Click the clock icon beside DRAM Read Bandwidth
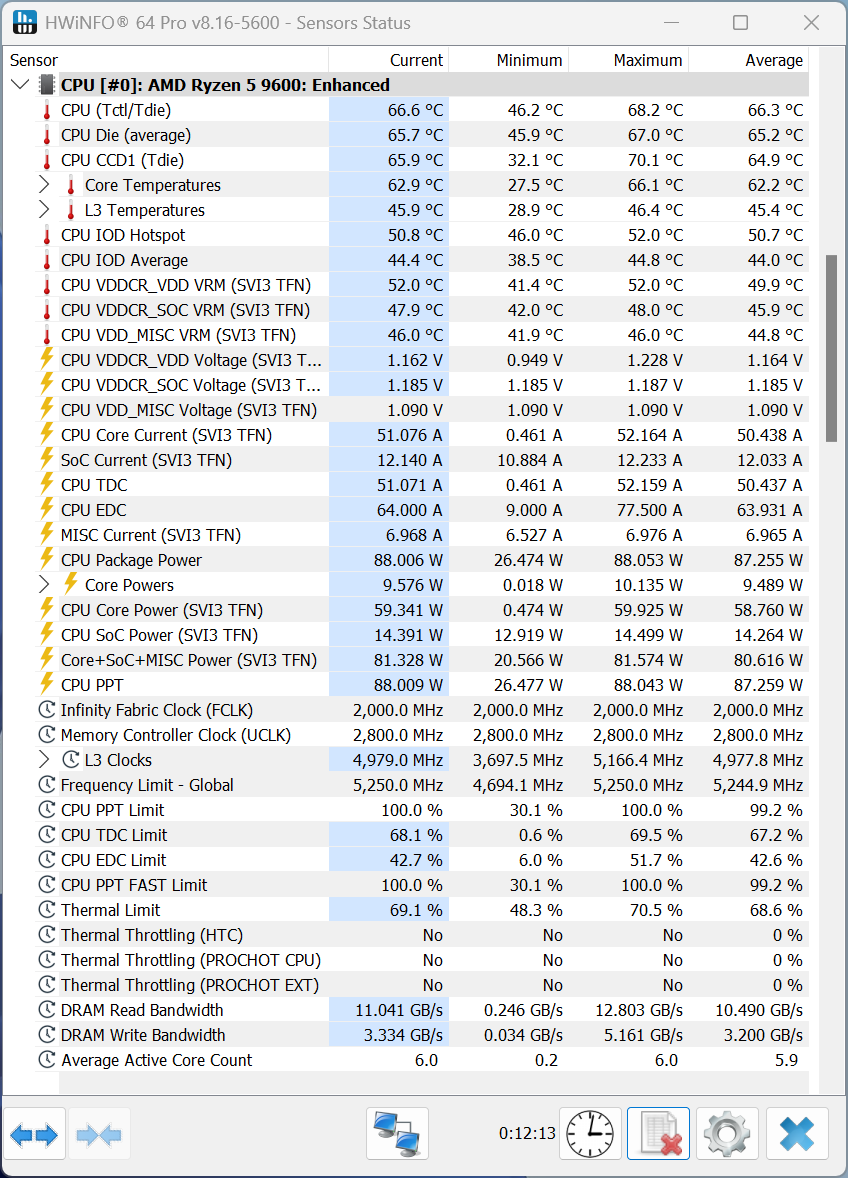Image resolution: width=848 pixels, height=1178 pixels. click(x=45, y=1010)
